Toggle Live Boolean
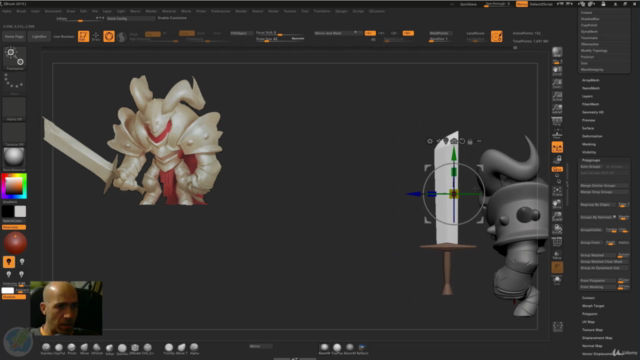This screenshot has width=640, height=360. point(64,36)
